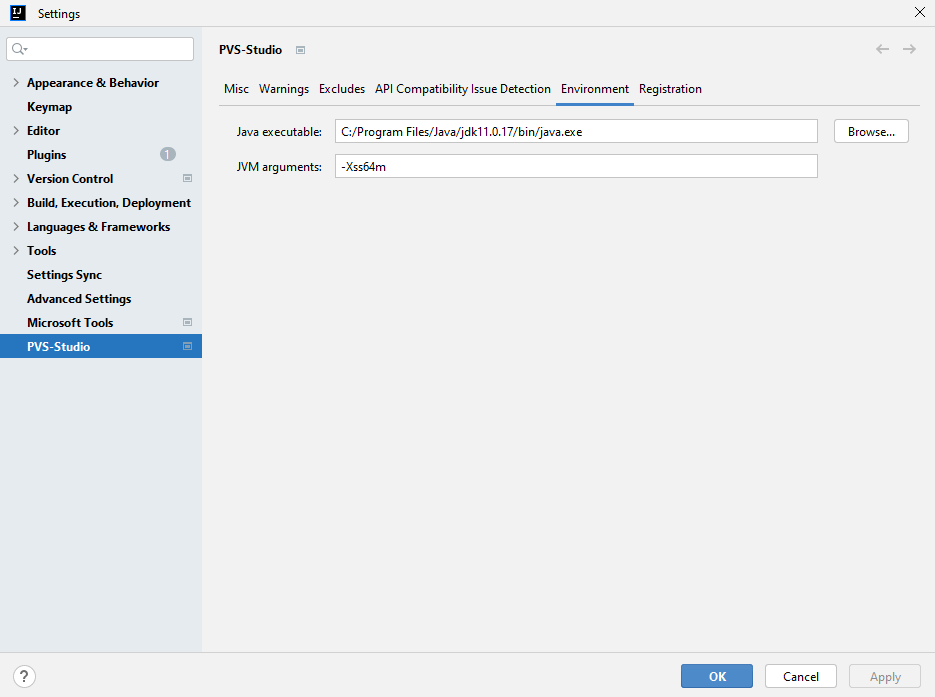The width and height of the screenshot is (935, 697).
Task: Confirm settings with OK
Action: point(717,676)
